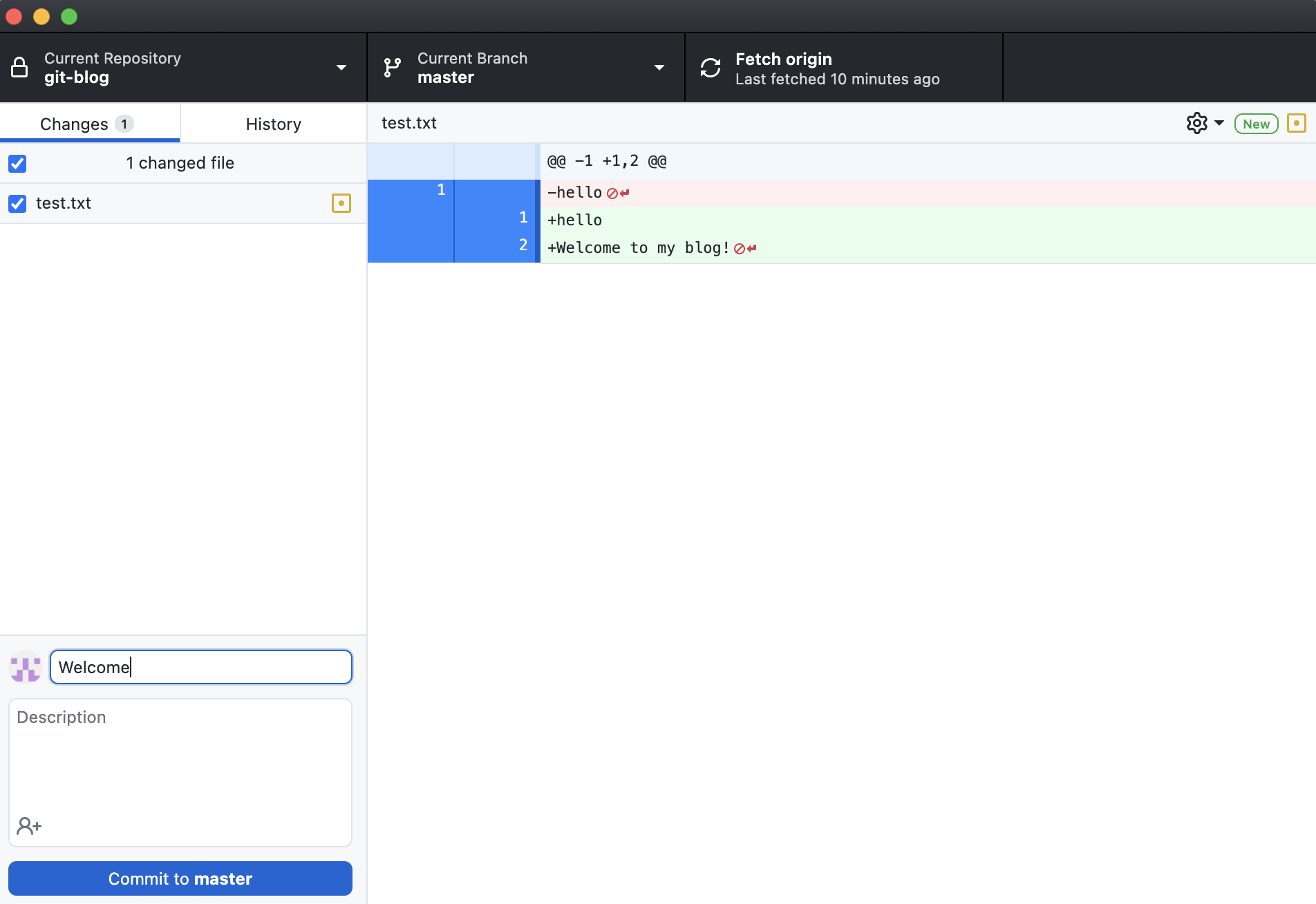Click the repository lock icon
Screen dimensions: 1316x904
(x=19, y=68)
